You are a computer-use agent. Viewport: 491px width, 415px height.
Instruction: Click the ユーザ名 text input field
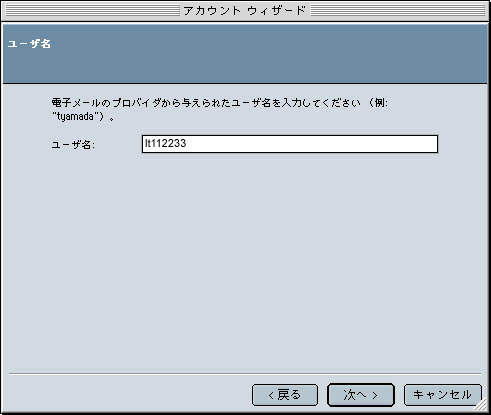290,144
